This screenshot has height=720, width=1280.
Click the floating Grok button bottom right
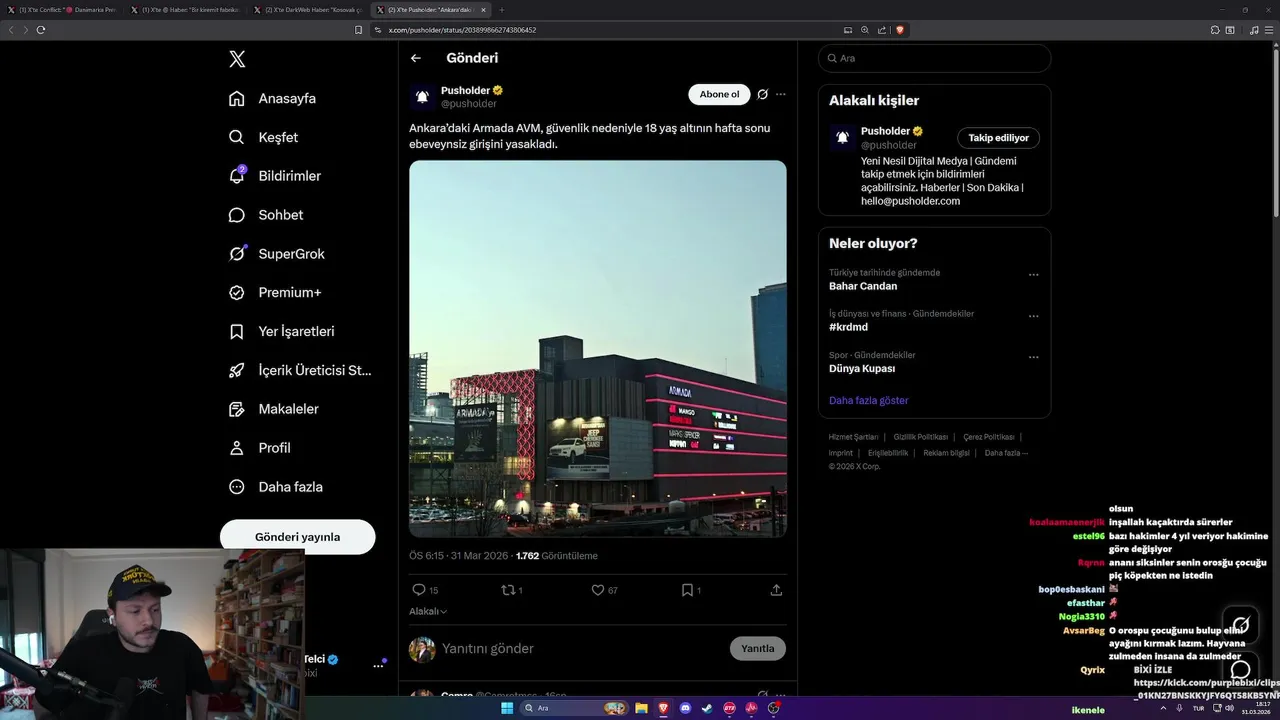1241,625
